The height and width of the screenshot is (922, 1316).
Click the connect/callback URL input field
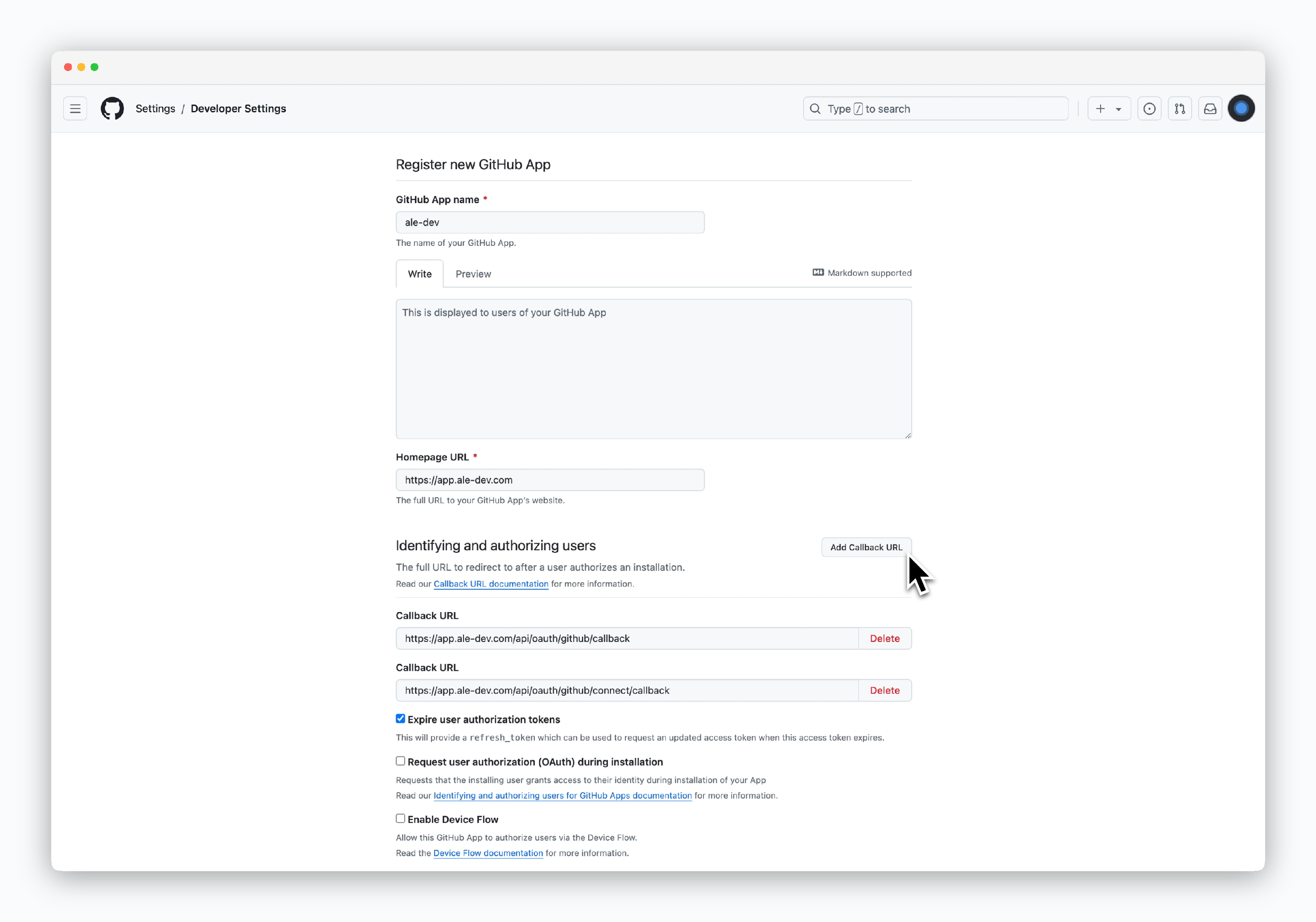coord(627,691)
